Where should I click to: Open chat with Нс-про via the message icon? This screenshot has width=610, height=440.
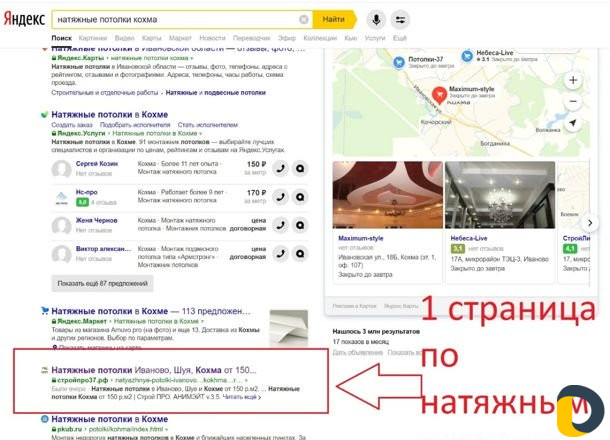pyautogui.click(x=300, y=197)
